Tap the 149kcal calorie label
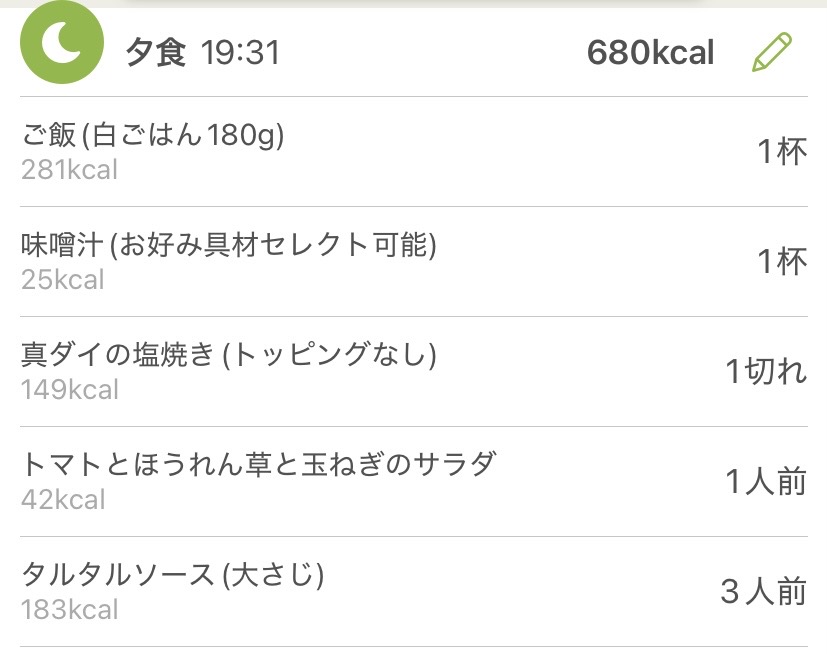827x654 pixels. tap(69, 390)
